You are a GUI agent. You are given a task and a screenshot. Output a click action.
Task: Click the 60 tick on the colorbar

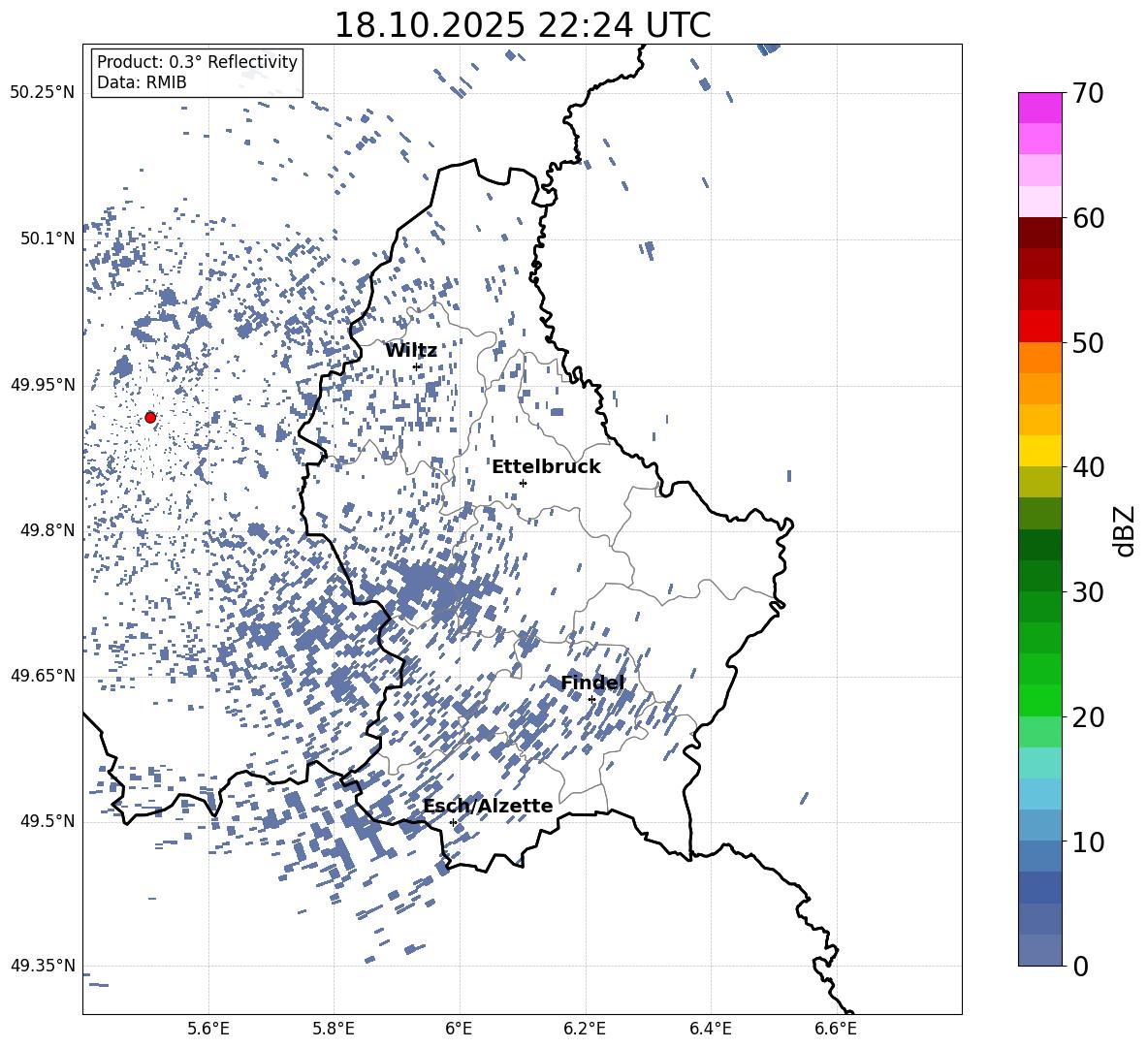click(1087, 218)
